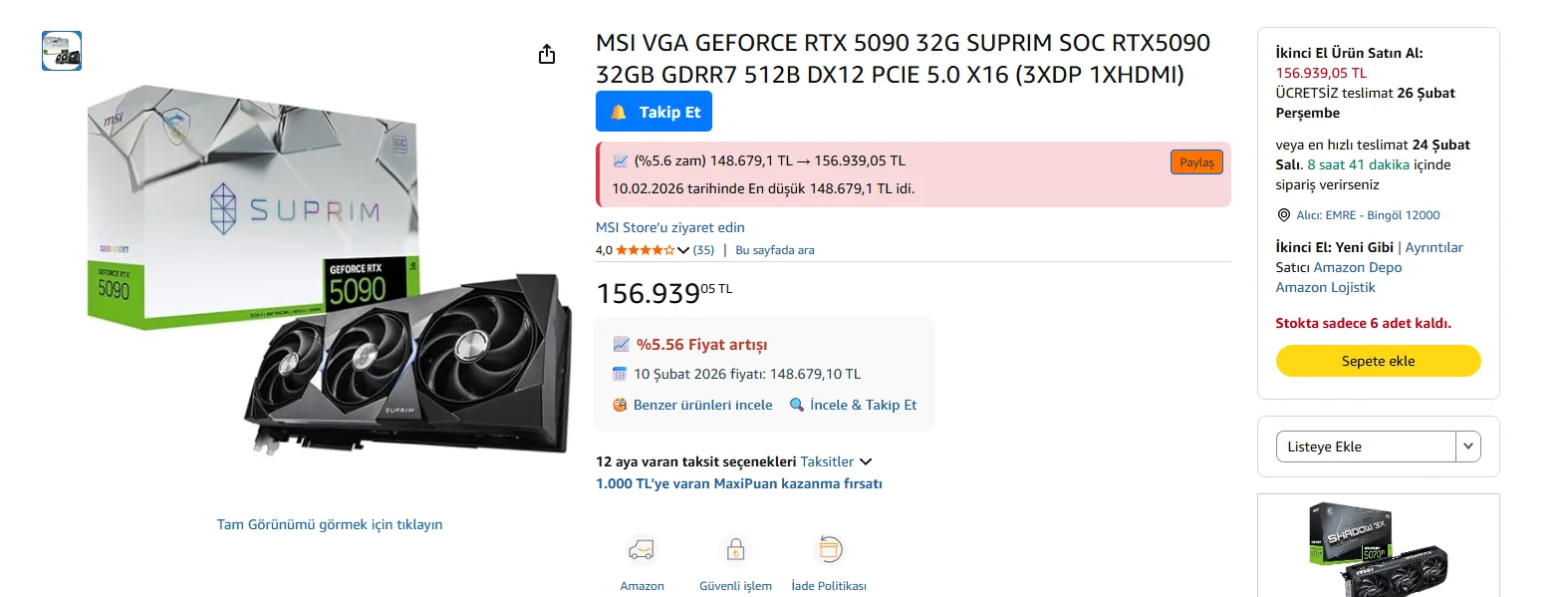Screen dimensions: 1568x597
Task: Click the Güvenli işlem lock icon
Action: (735, 549)
